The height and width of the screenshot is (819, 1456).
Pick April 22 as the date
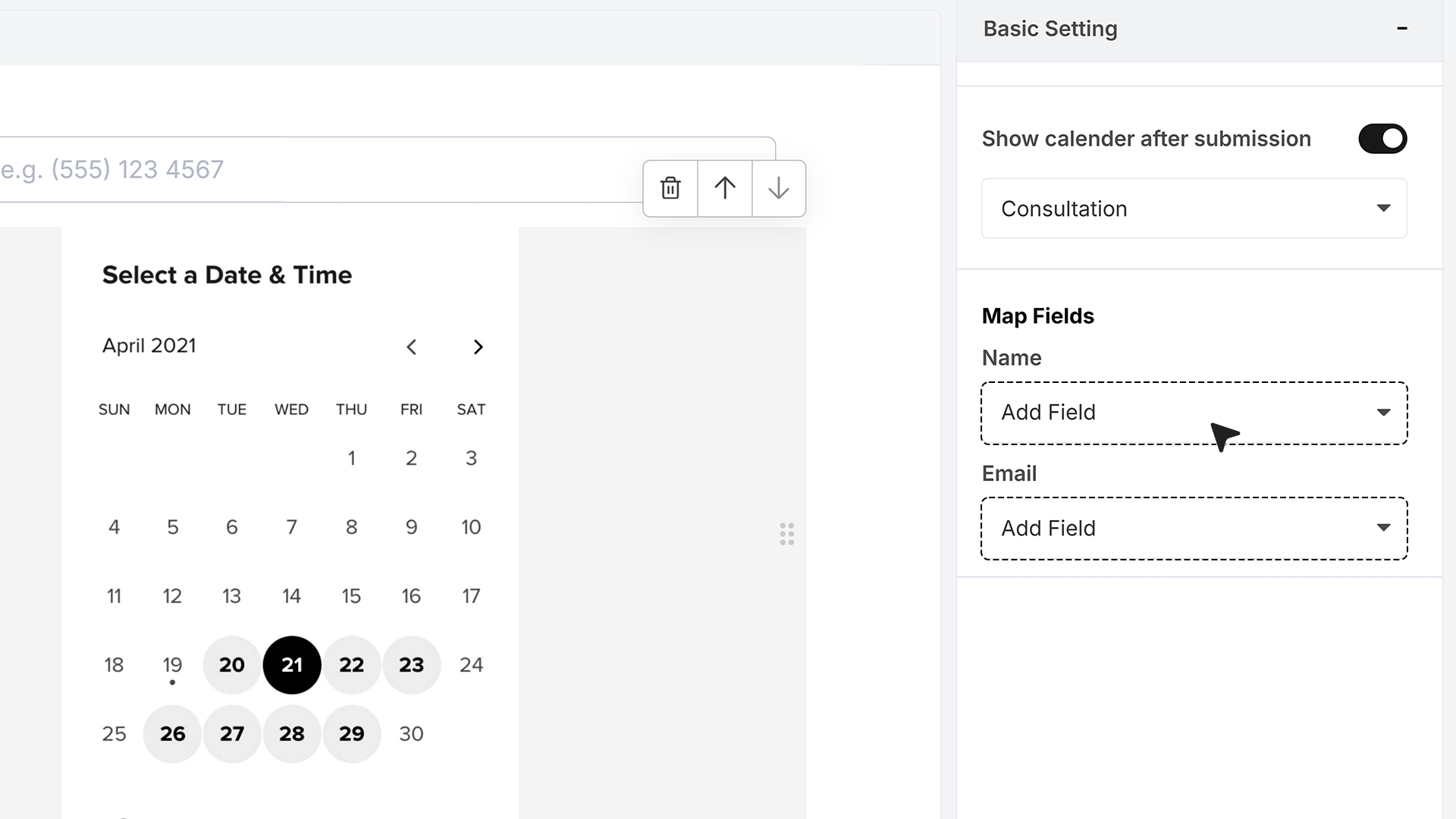pyautogui.click(x=352, y=665)
